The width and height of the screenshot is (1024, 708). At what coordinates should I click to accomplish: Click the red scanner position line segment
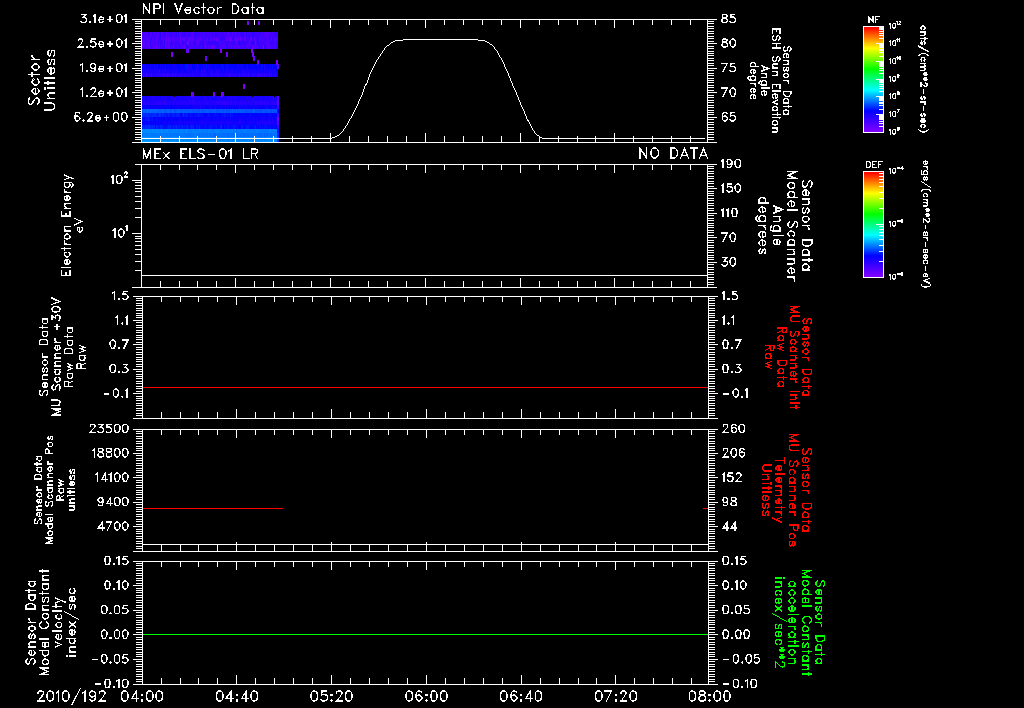tap(212, 508)
